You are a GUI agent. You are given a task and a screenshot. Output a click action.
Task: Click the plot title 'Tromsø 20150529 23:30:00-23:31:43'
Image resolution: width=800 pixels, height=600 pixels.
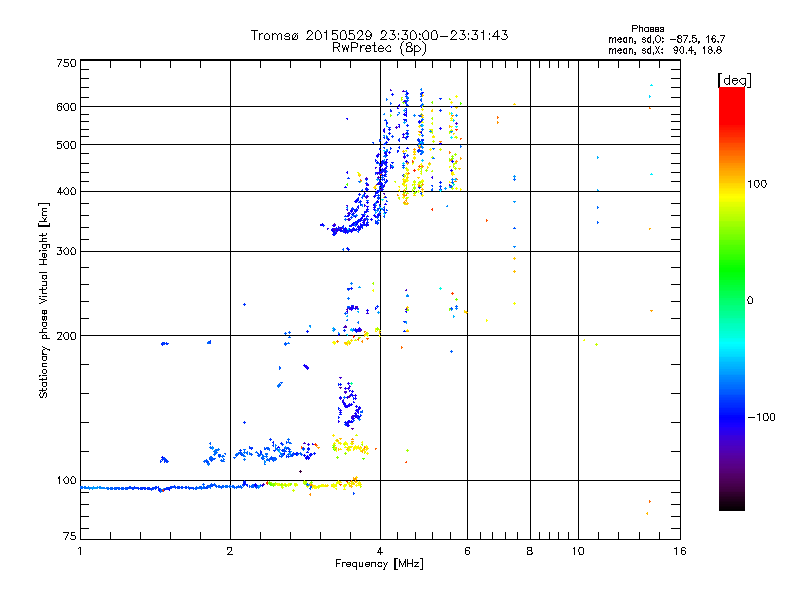pyautogui.click(x=379, y=35)
